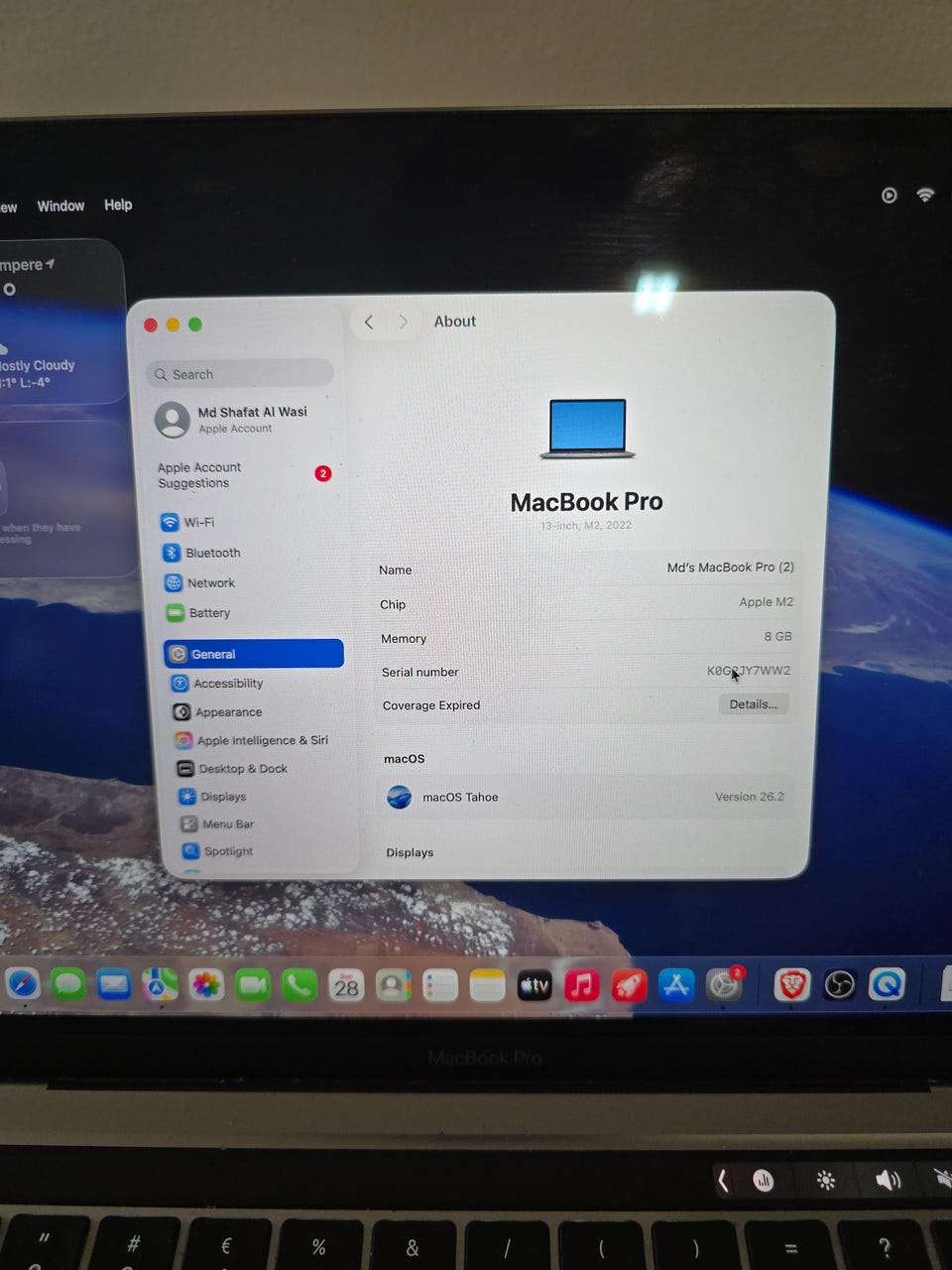Open the Window menu
This screenshot has height=1270, width=952.
[60, 205]
